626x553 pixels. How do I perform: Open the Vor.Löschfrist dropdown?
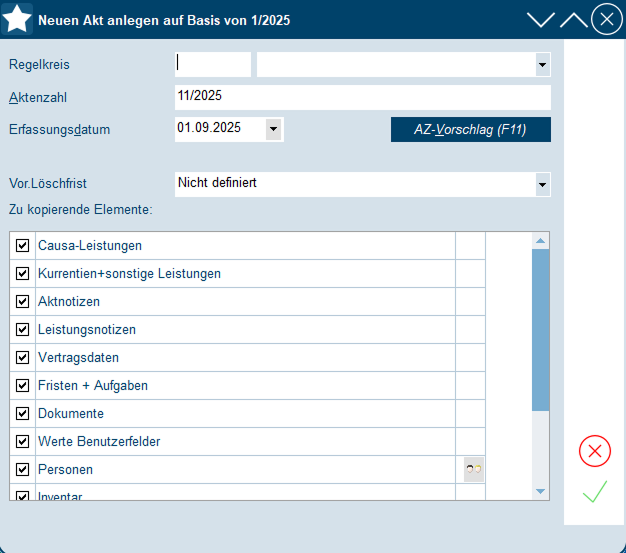click(542, 184)
